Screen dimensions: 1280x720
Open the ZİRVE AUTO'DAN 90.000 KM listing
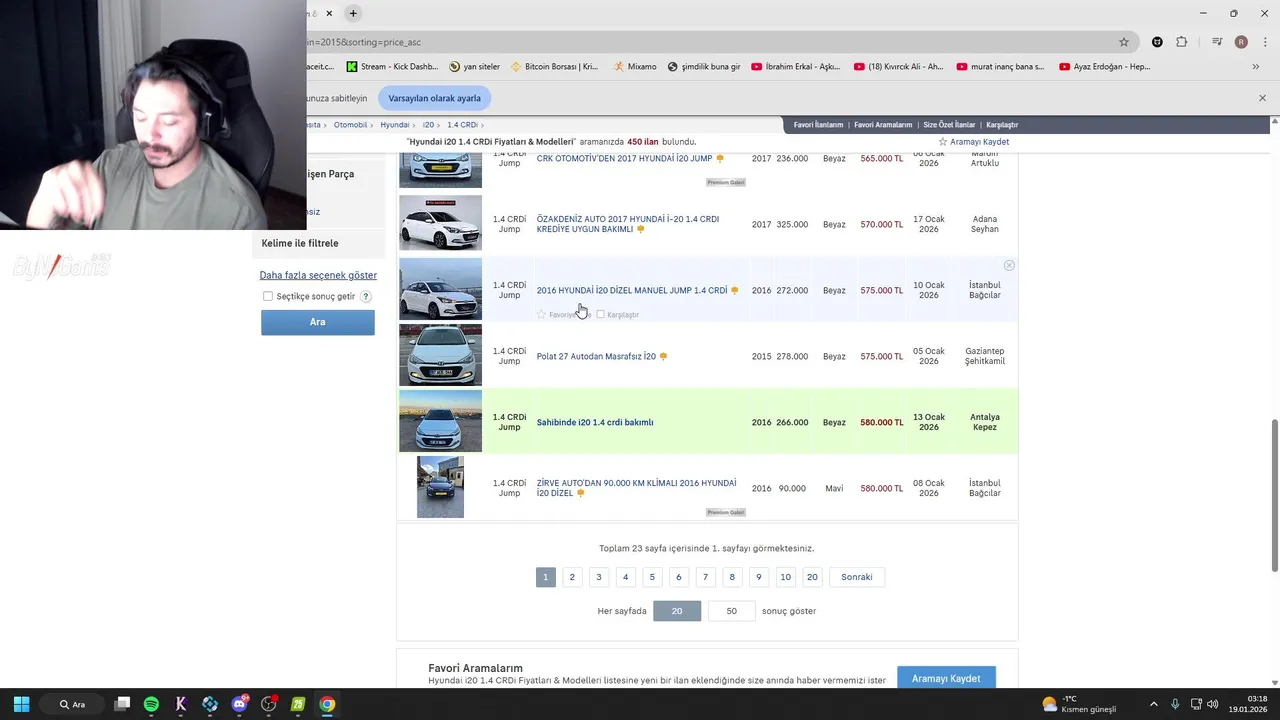point(636,488)
